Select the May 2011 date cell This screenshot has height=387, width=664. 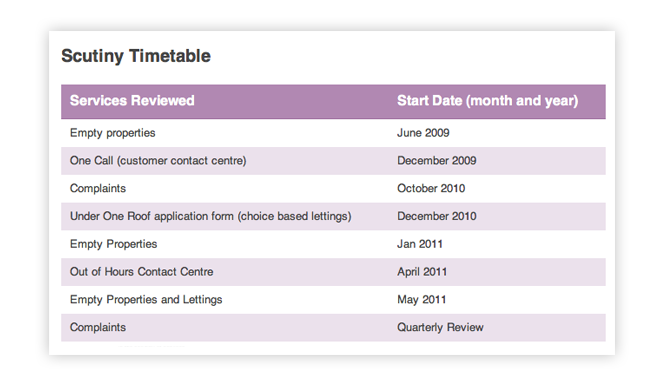pos(421,300)
